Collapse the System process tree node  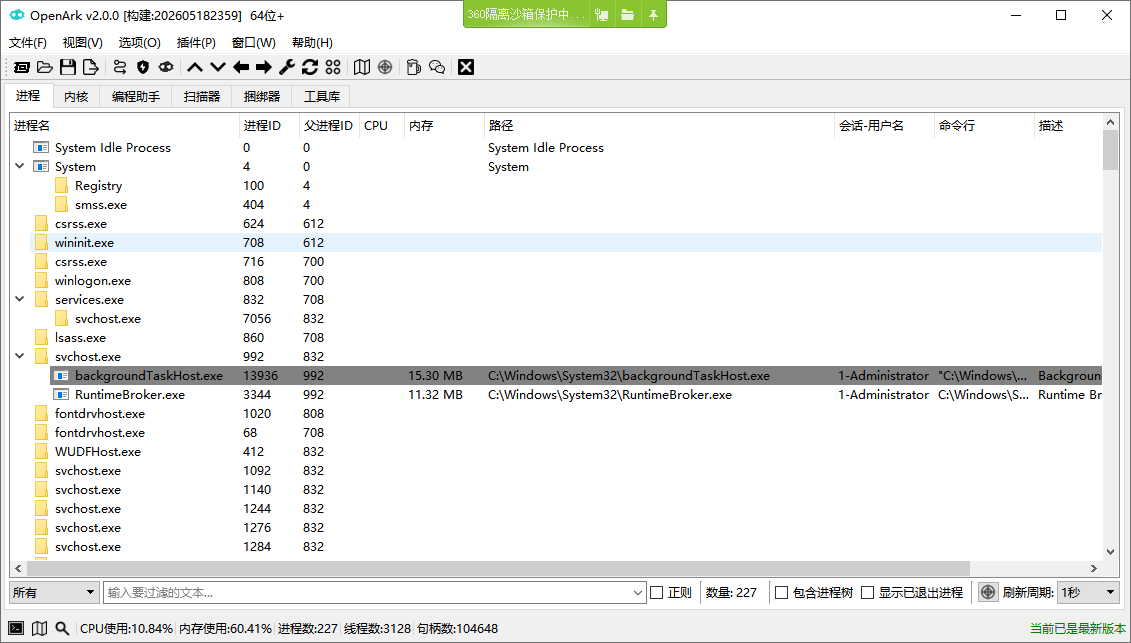coord(20,166)
